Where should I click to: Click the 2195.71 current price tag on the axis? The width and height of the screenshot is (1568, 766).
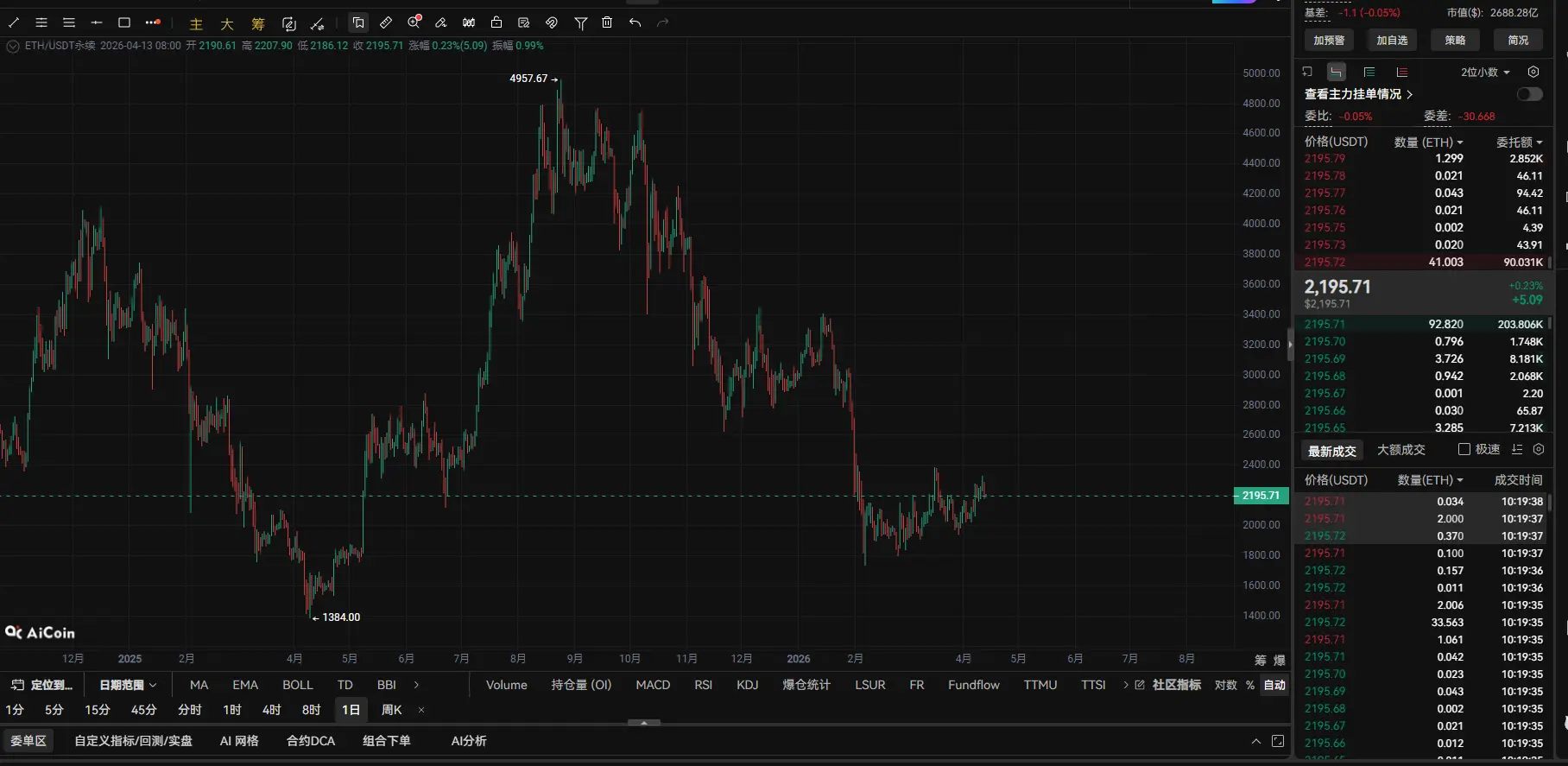tap(1261, 496)
